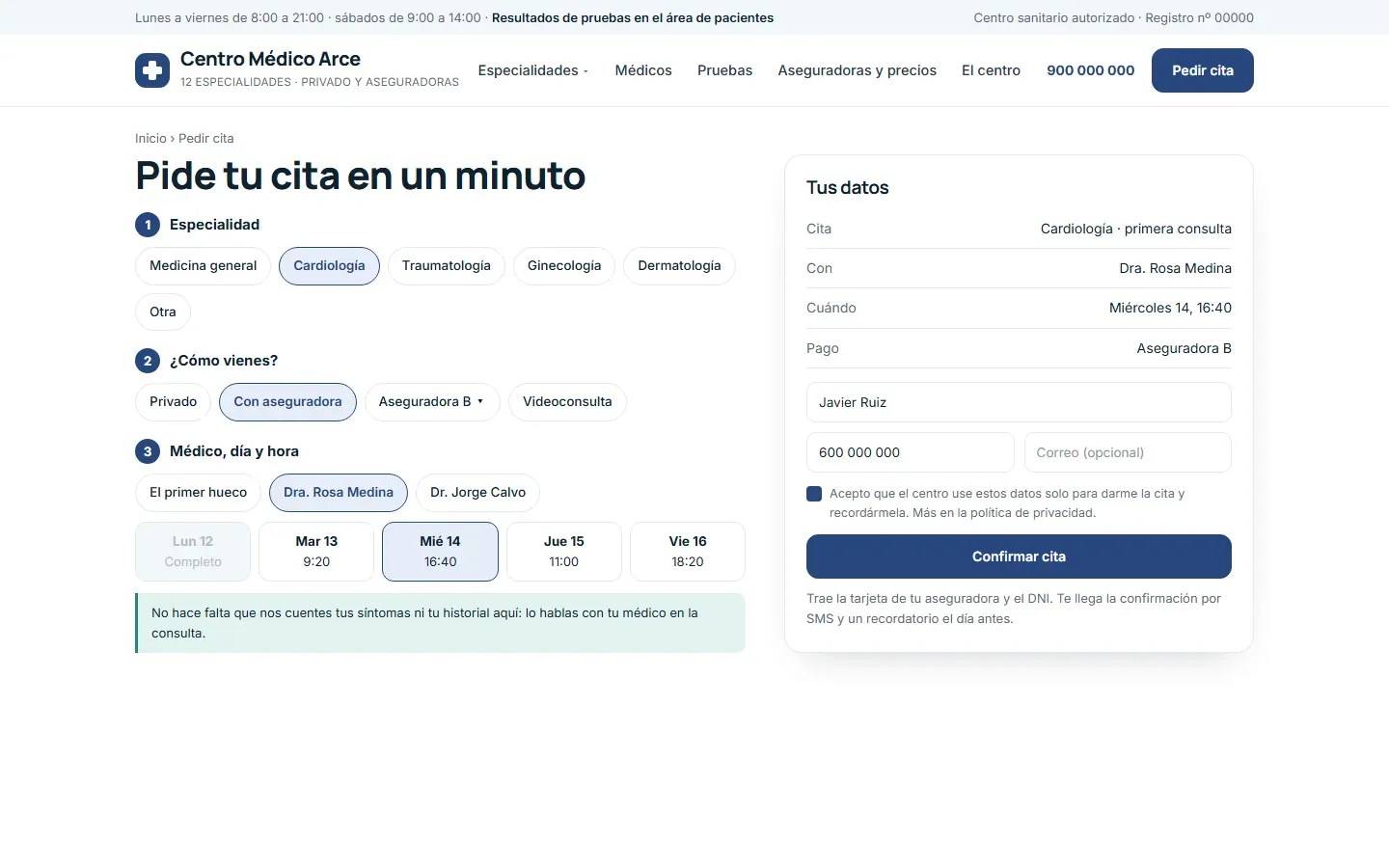The width and height of the screenshot is (1389, 868).
Task: Pick the Vie 16 18:20 slot
Action: click(688, 552)
